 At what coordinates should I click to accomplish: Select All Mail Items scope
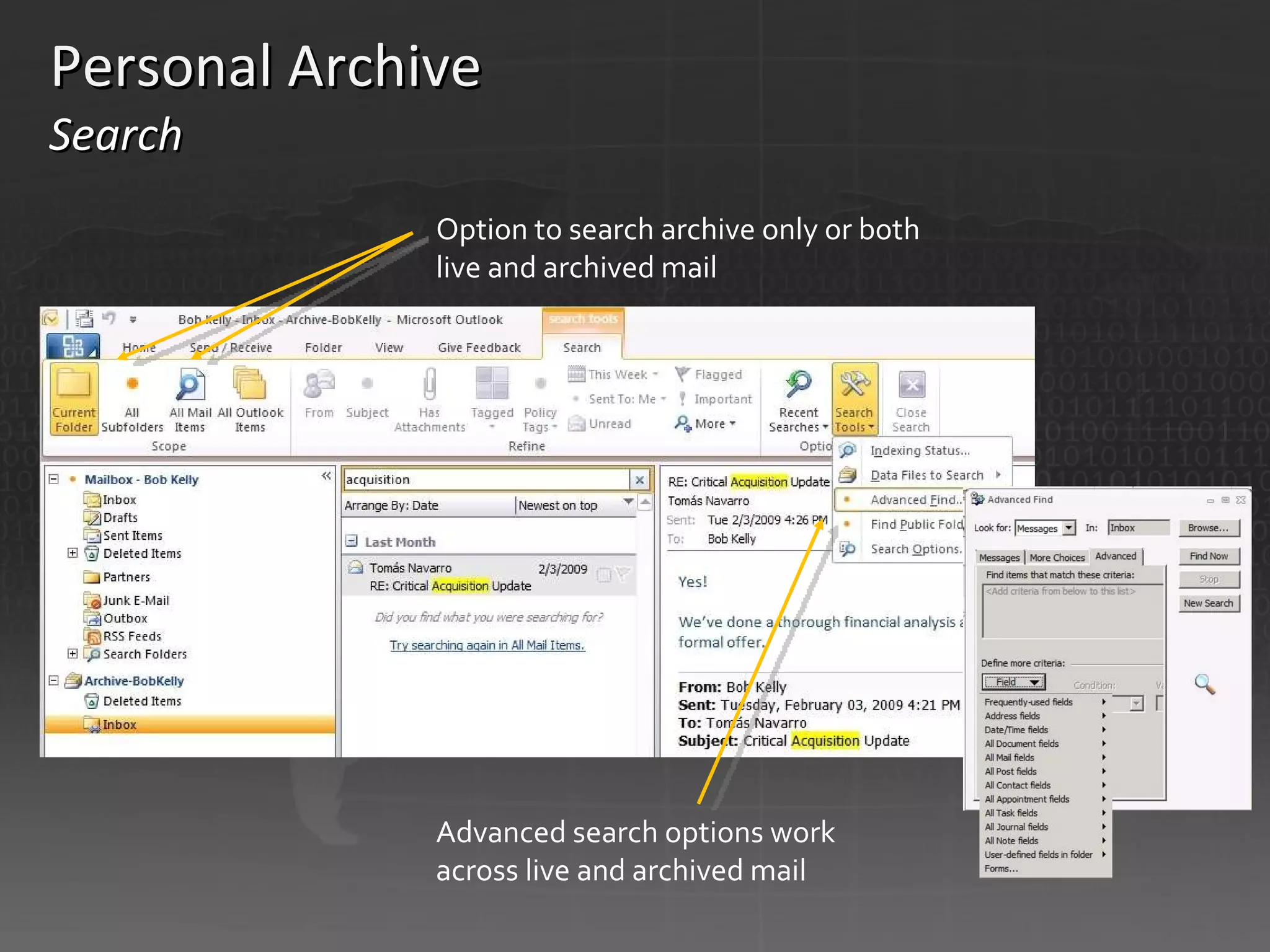[x=190, y=400]
